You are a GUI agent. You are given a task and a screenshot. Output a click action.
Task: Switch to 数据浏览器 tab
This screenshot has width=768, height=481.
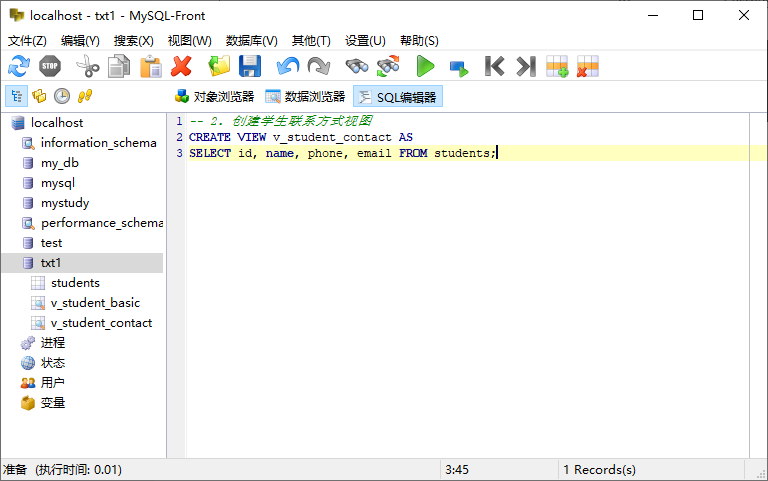coord(305,96)
